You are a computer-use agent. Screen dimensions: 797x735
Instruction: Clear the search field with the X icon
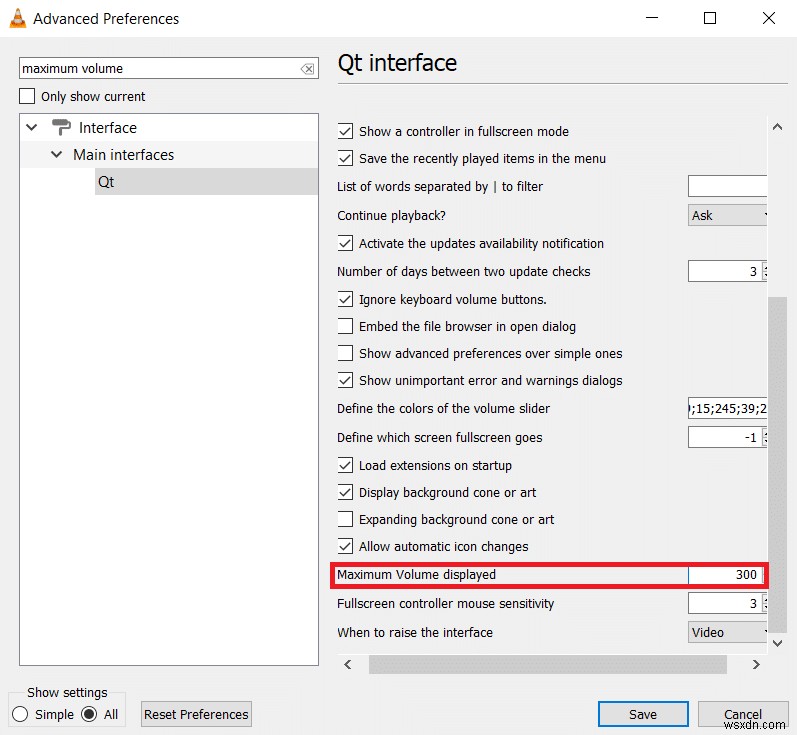click(x=307, y=69)
